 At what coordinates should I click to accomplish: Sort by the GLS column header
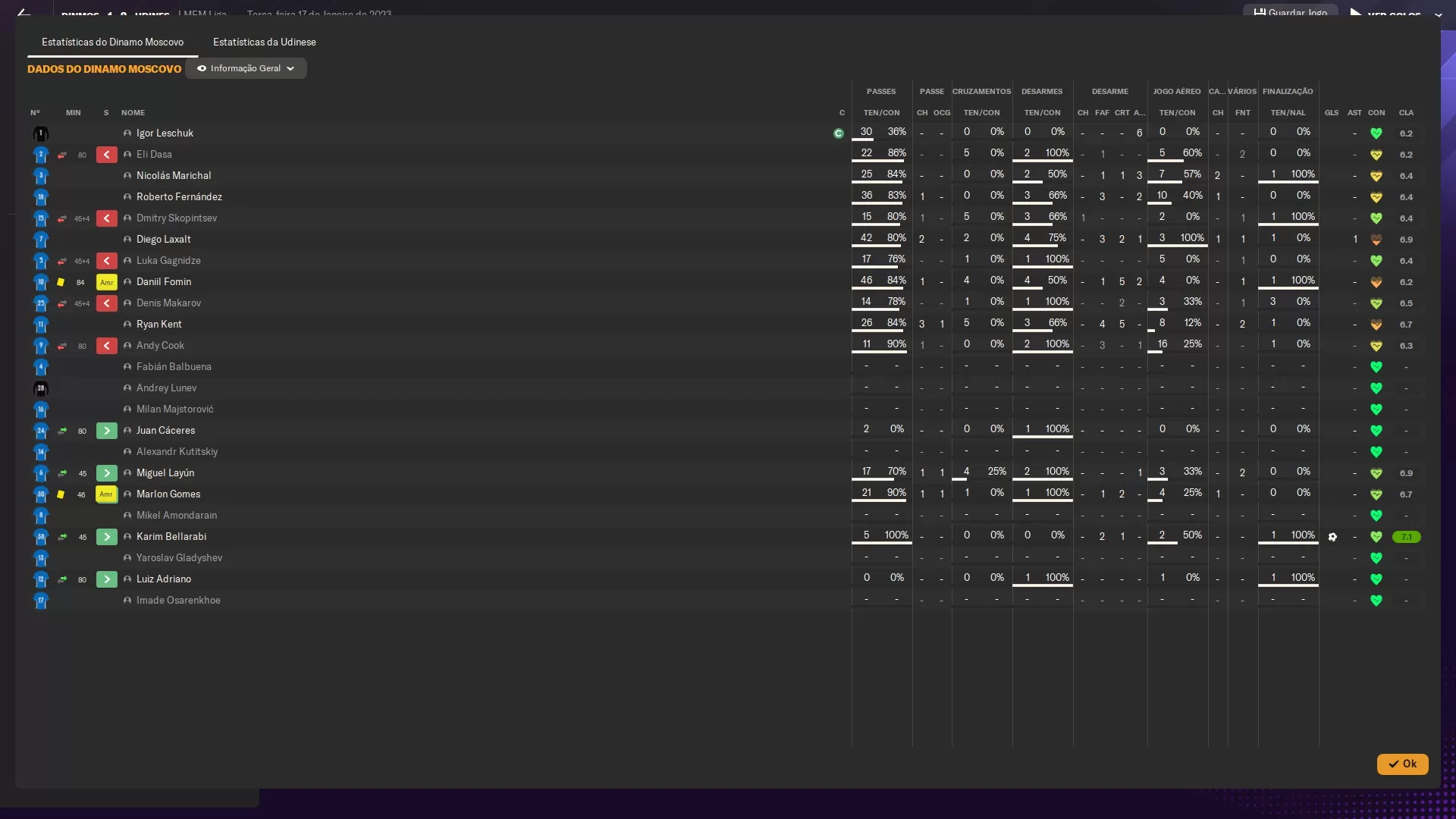tap(1332, 113)
